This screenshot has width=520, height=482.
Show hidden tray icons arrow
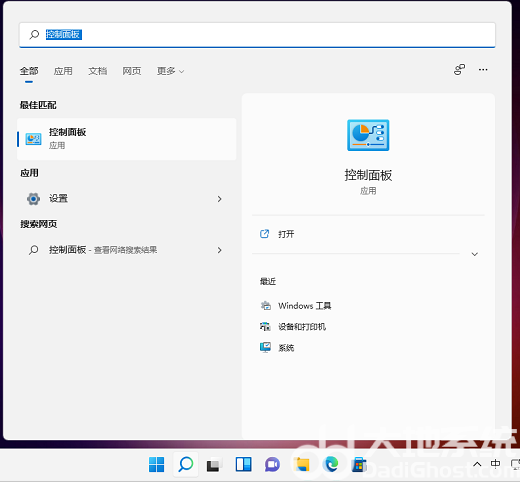pyautogui.click(x=477, y=464)
